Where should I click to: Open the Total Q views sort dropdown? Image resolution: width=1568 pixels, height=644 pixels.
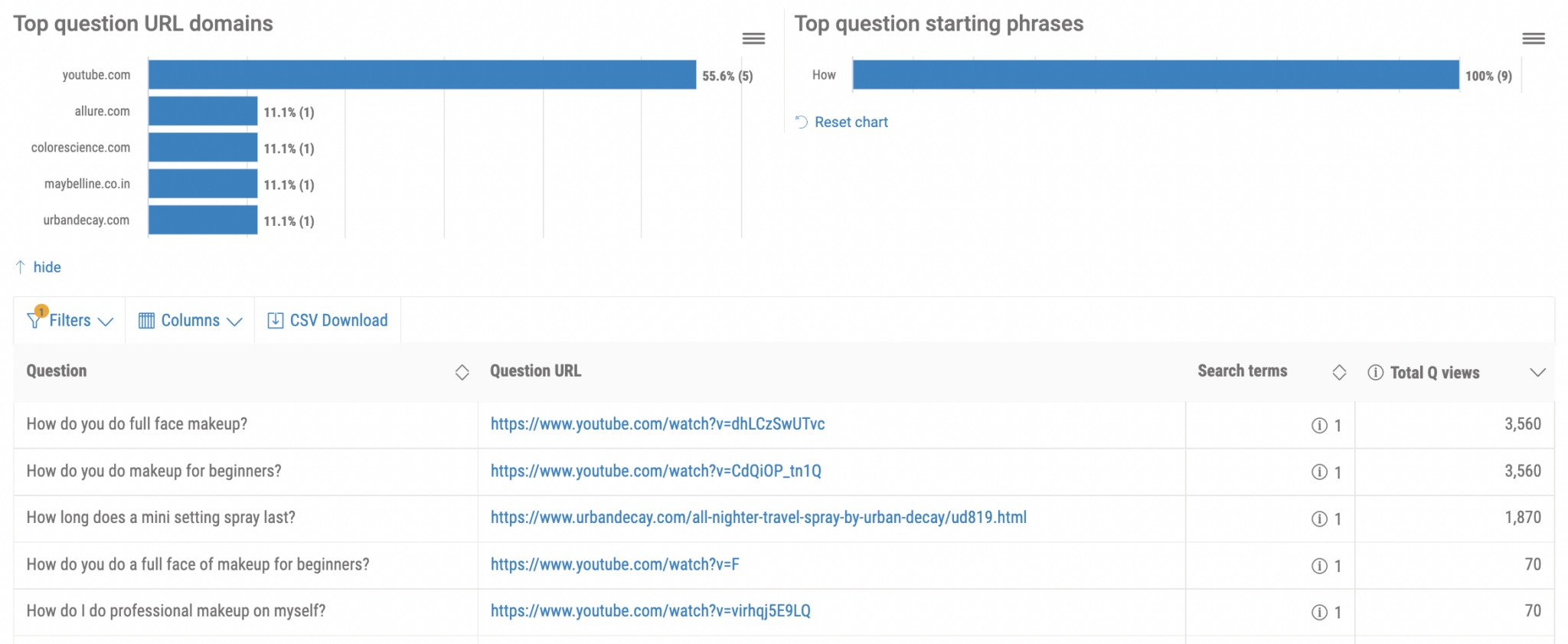[1538, 373]
